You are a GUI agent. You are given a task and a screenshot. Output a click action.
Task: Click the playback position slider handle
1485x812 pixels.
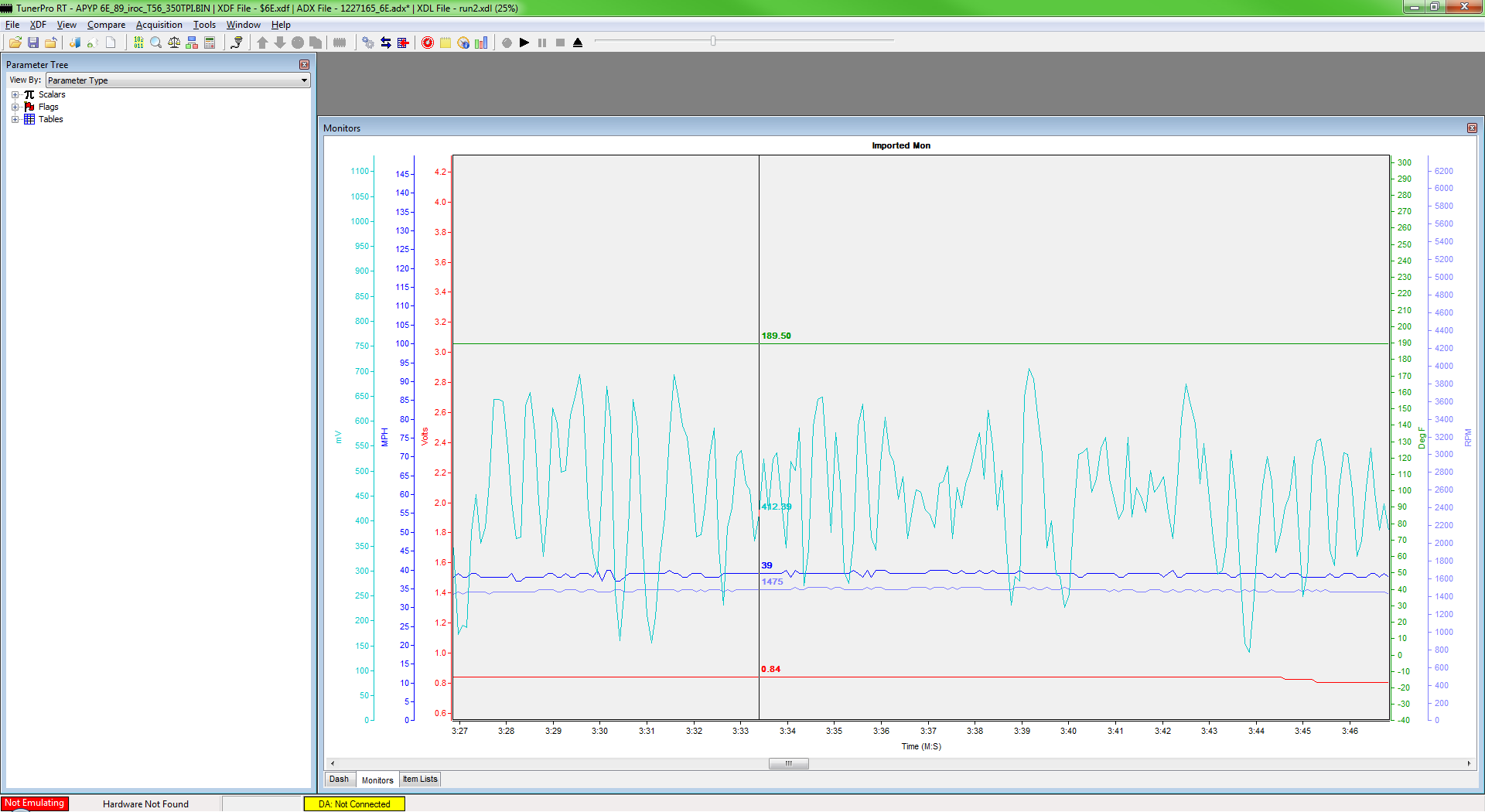[x=713, y=40]
